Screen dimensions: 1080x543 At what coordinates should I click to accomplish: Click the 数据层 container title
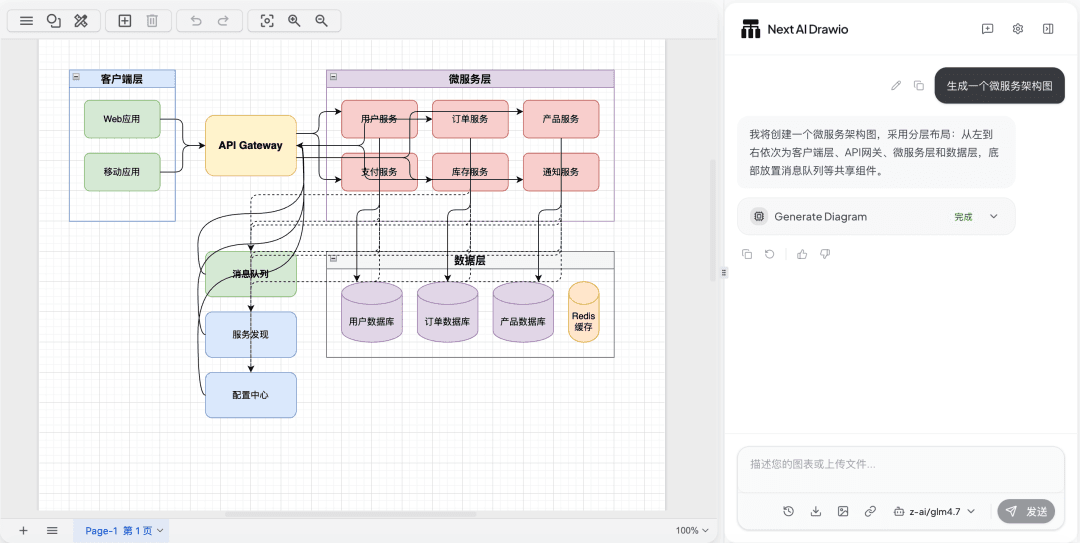pyautogui.click(x=470, y=260)
